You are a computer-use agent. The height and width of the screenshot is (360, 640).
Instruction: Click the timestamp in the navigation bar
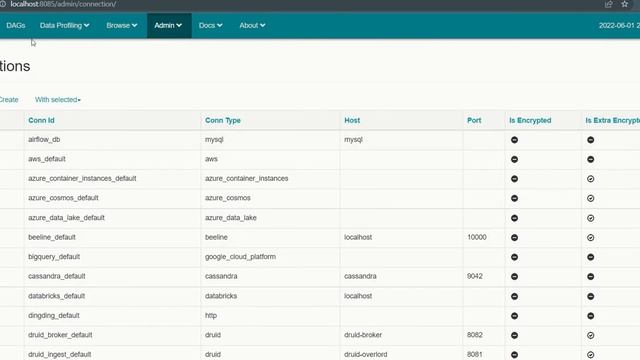coord(619,25)
